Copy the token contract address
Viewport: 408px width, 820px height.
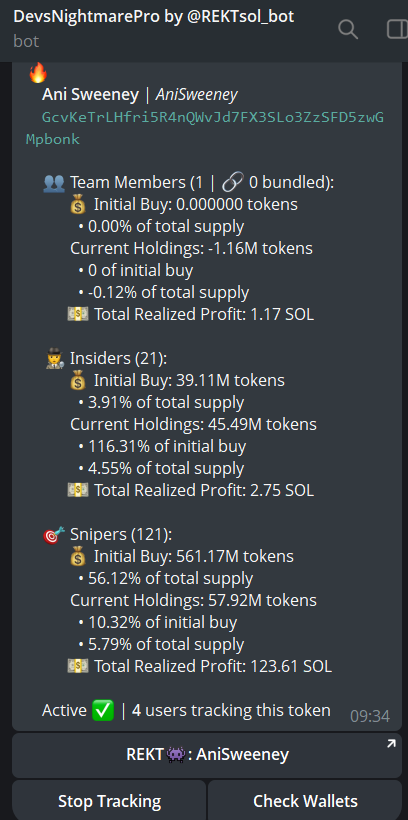tap(205, 128)
